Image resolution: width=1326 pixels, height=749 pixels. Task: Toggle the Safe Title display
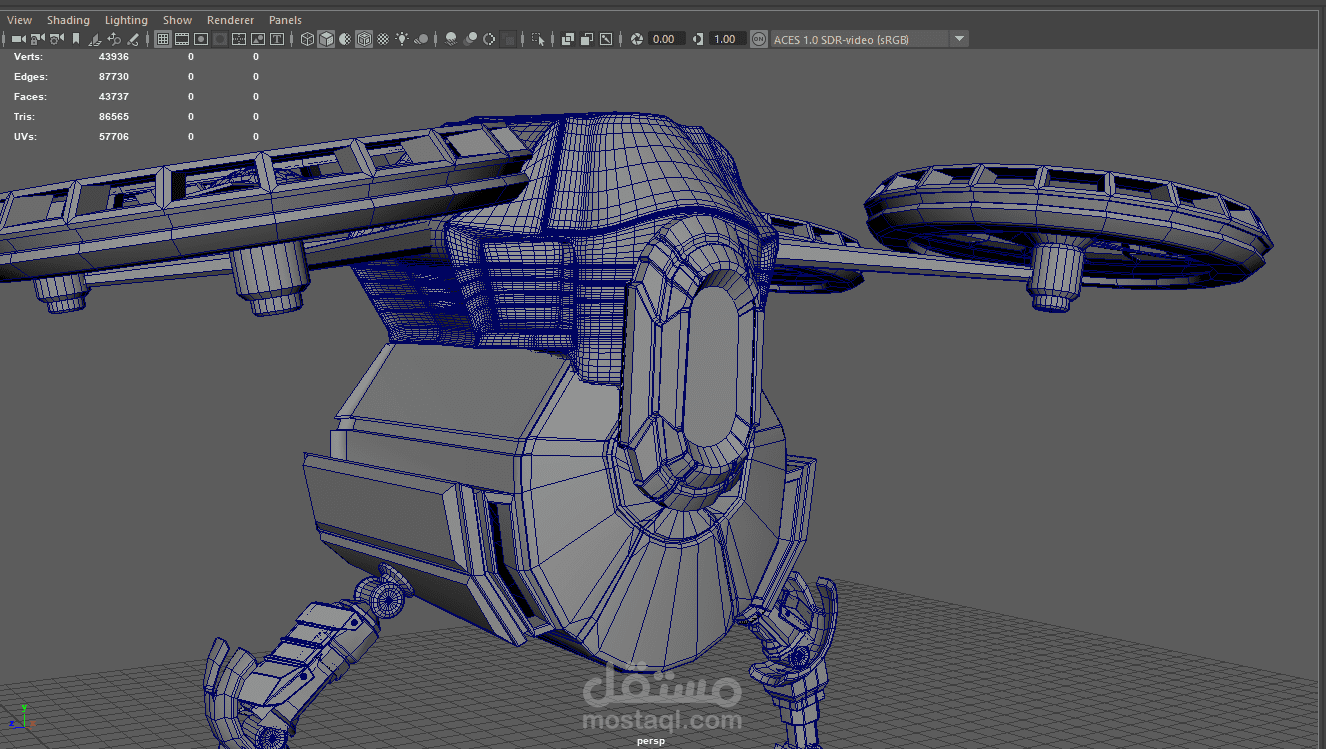pyautogui.click(x=277, y=39)
